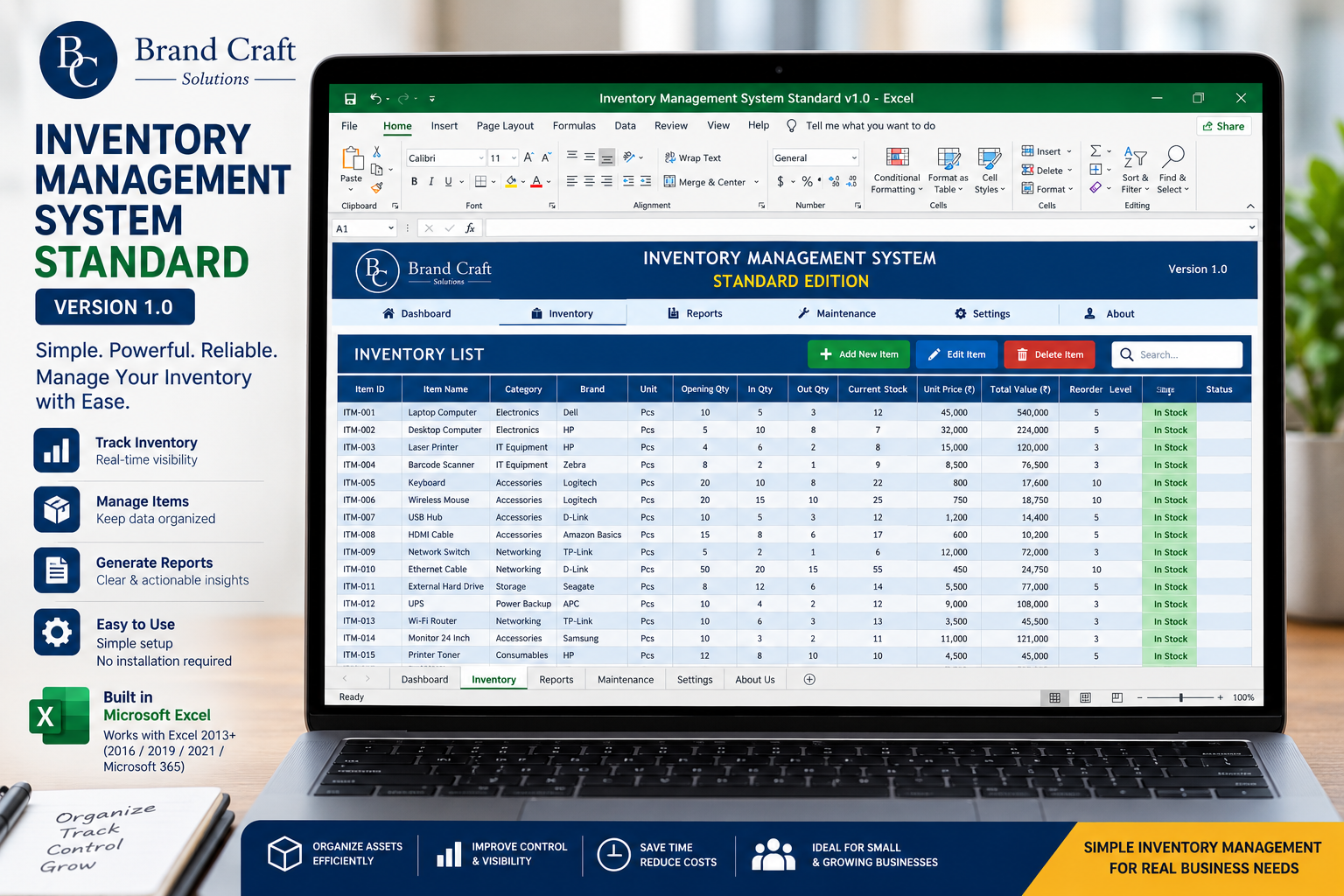Align text left in cell
Screen dimensions: 1344x896
(571, 181)
